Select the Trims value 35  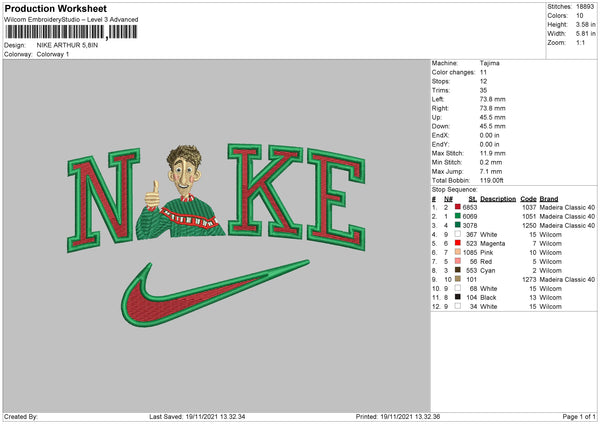[x=483, y=90]
